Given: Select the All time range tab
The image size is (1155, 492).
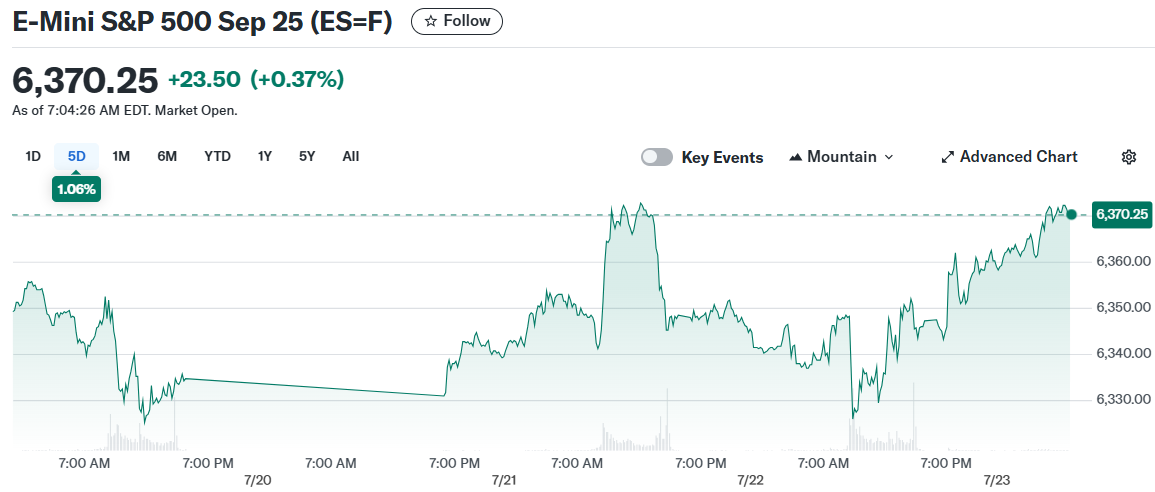Looking at the screenshot, I should point(351,156).
